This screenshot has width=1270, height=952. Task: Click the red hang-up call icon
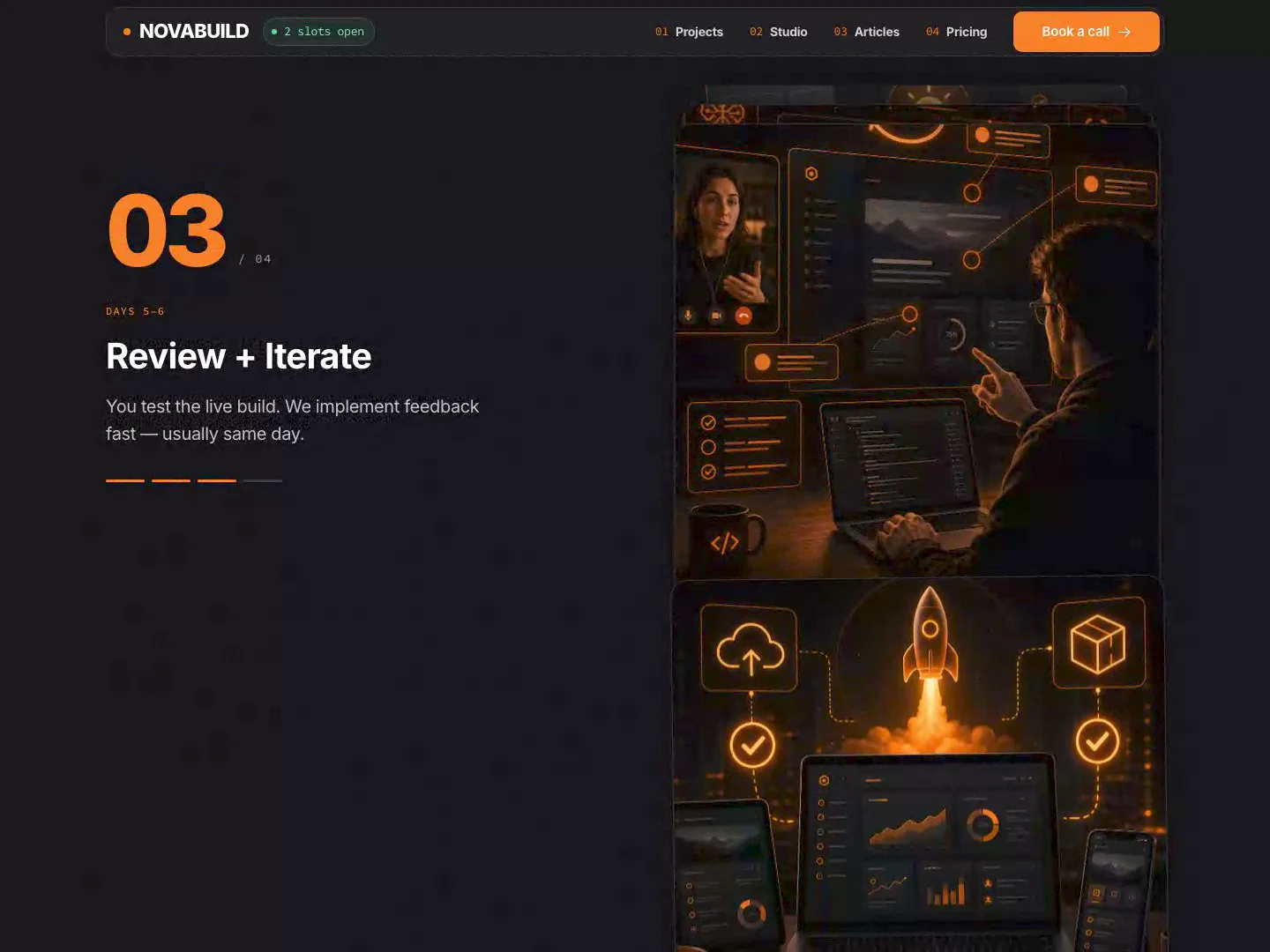tap(743, 316)
